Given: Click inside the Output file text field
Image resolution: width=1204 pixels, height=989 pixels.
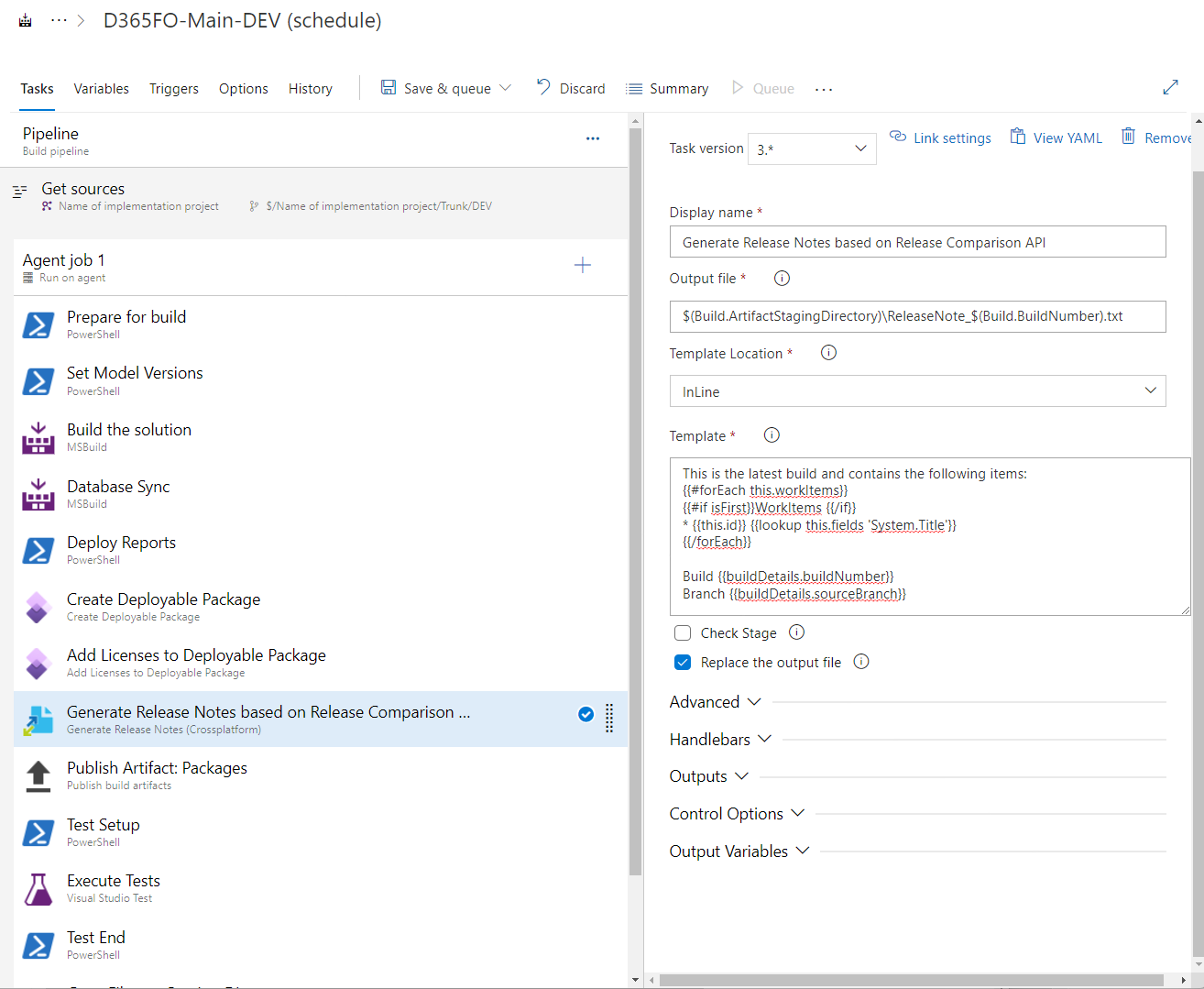Looking at the screenshot, I should 916,316.
